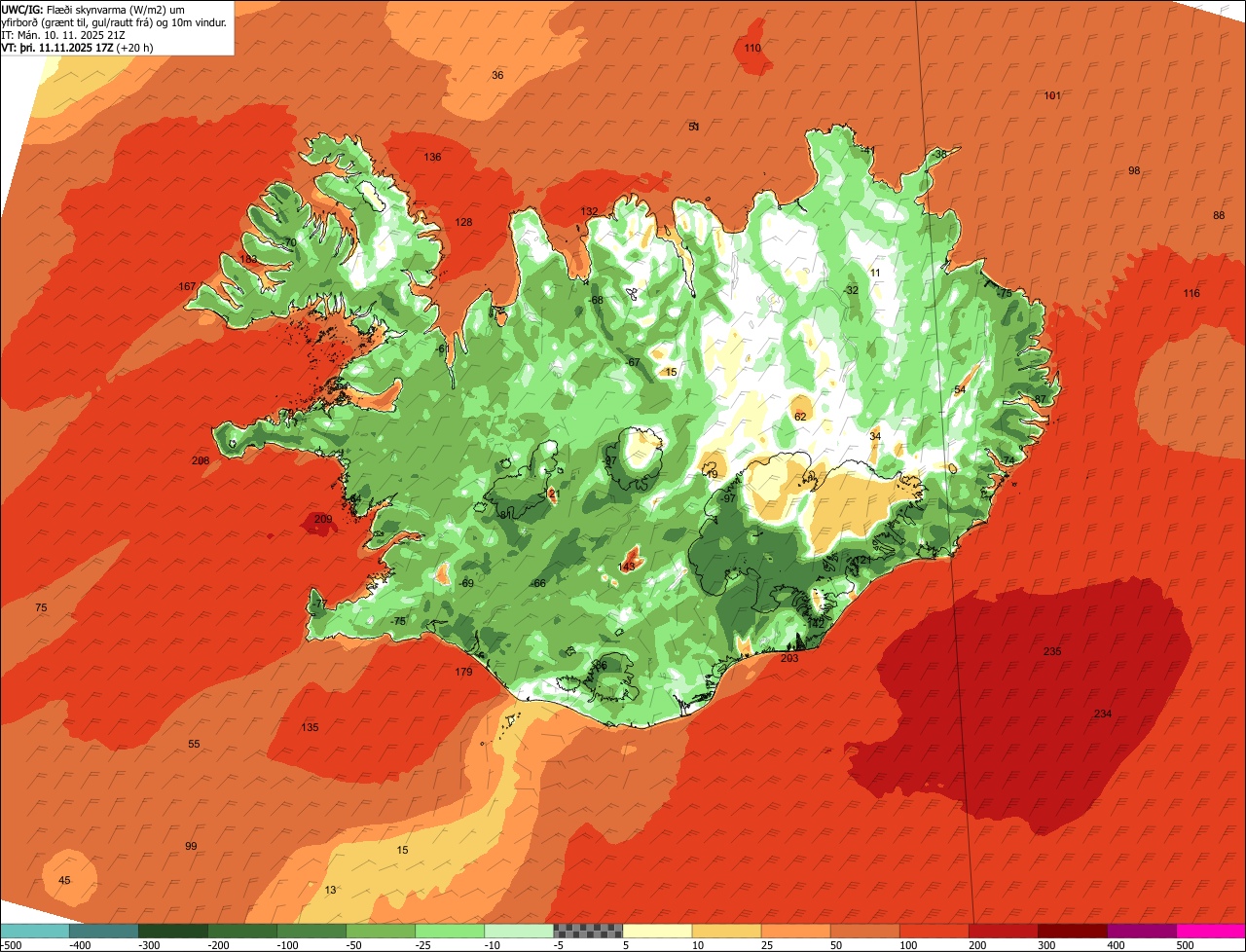Click the map value '110' north of Iceland
Image resolution: width=1246 pixels, height=952 pixels.
coord(752,48)
